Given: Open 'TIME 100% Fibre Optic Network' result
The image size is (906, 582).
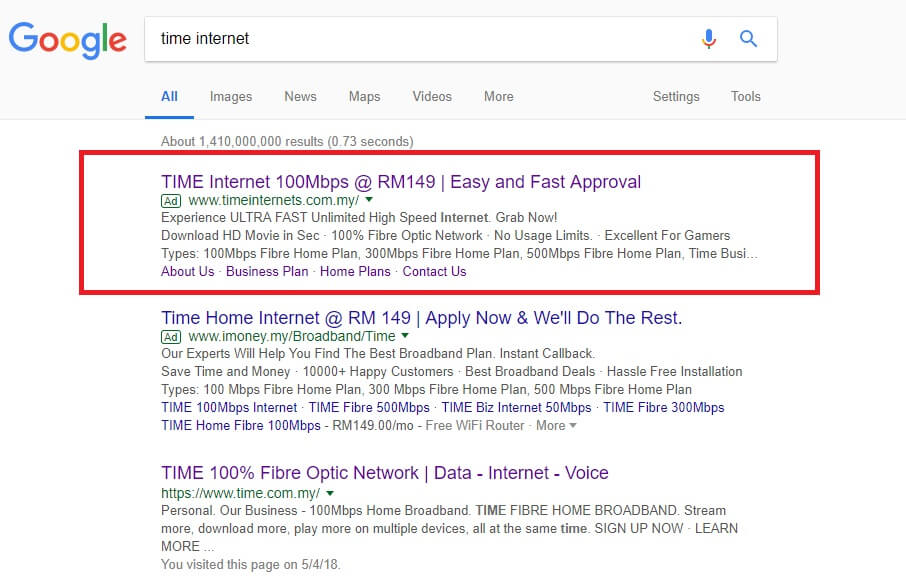Looking at the screenshot, I should pos(385,473).
